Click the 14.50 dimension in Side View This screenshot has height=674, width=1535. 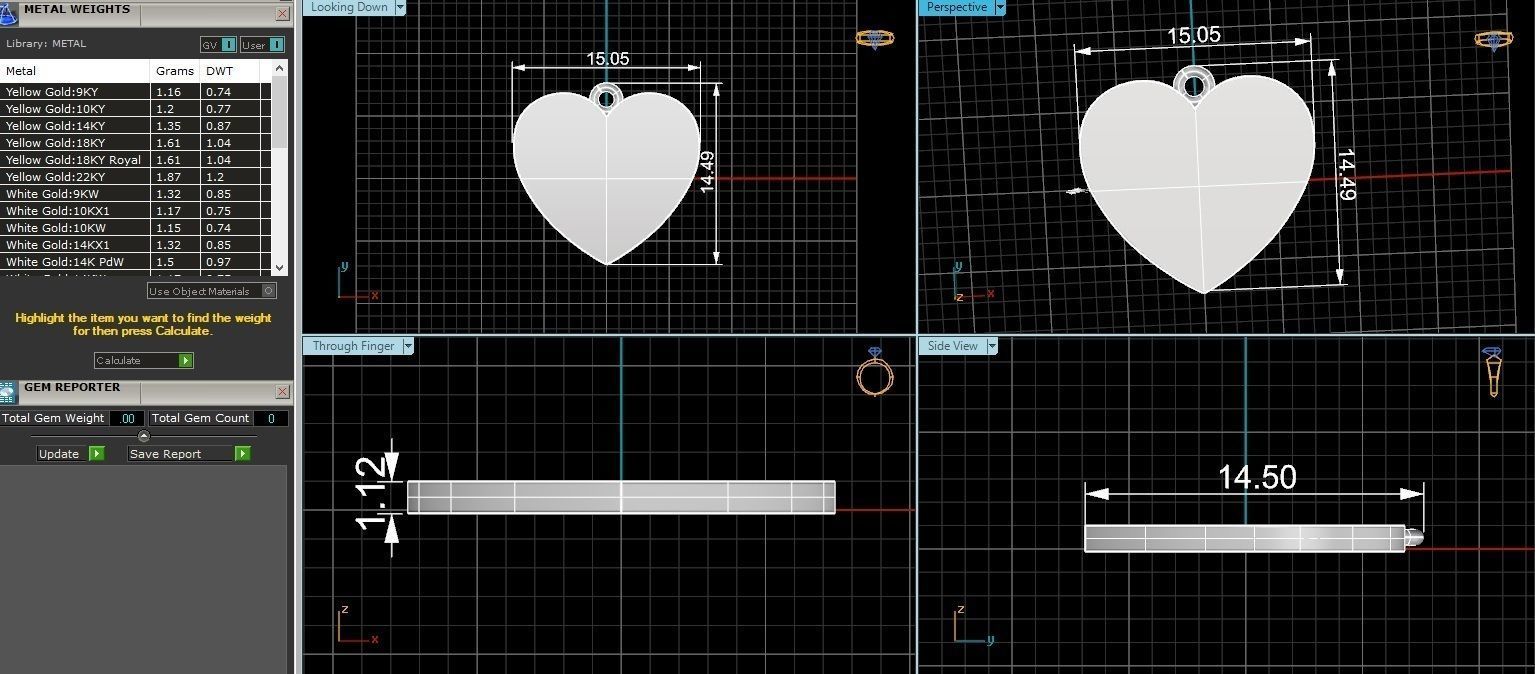pyautogui.click(x=1257, y=477)
